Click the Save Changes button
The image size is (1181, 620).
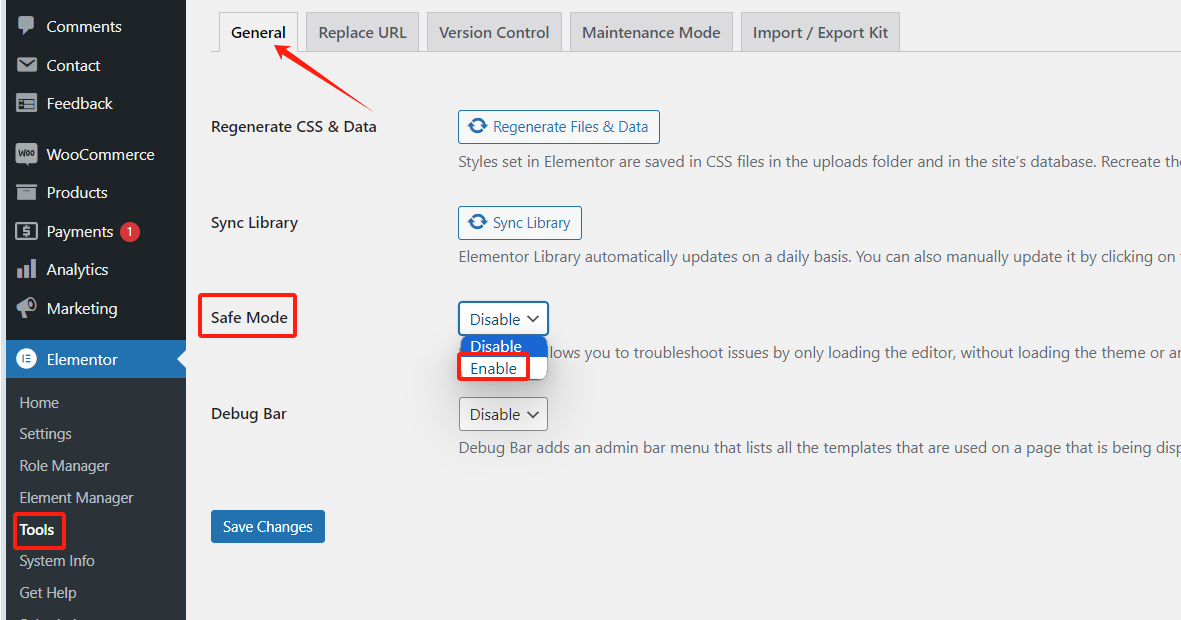click(x=267, y=526)
